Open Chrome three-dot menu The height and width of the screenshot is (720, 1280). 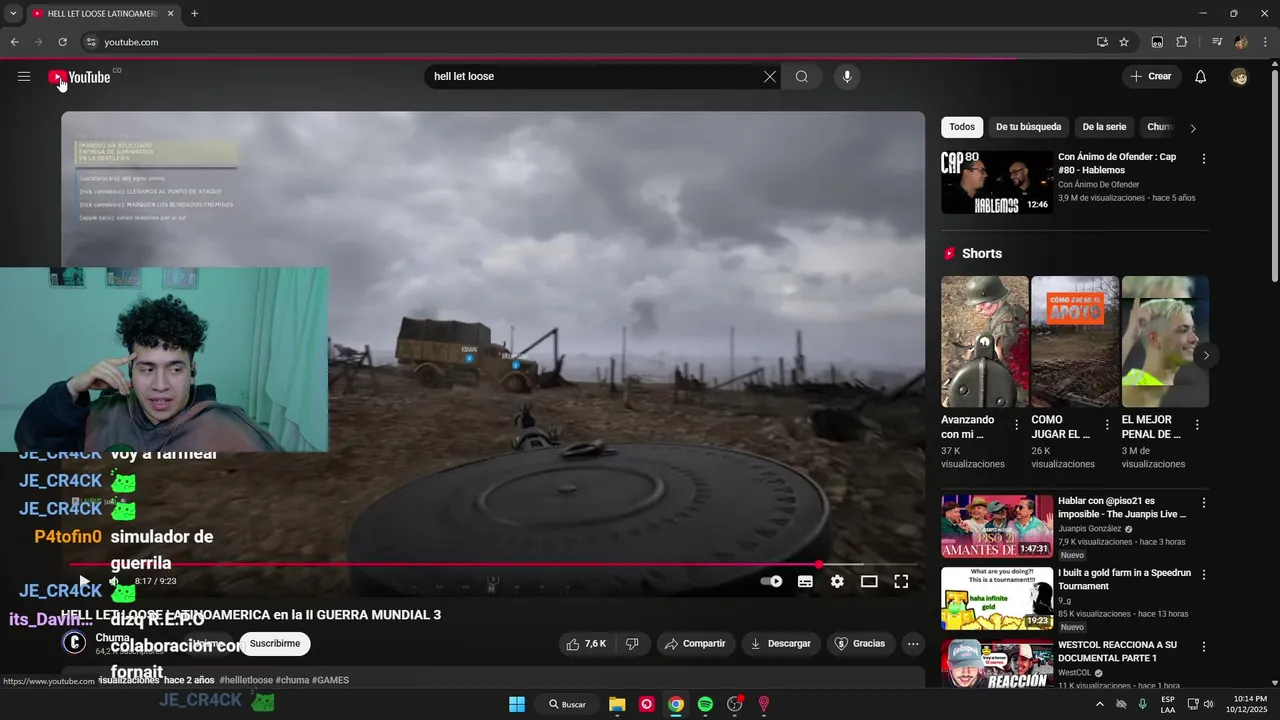point(1266,42)
